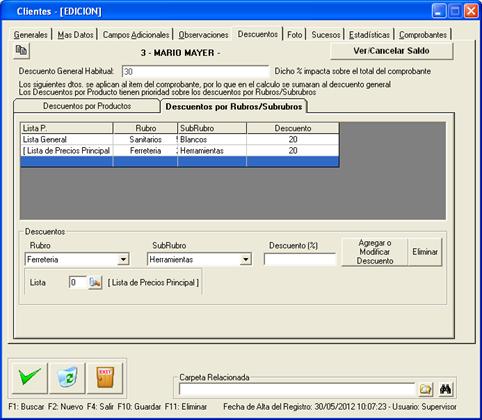Select the Descuentos por Productos tab

pyautogui.click(x=87, y=106)
